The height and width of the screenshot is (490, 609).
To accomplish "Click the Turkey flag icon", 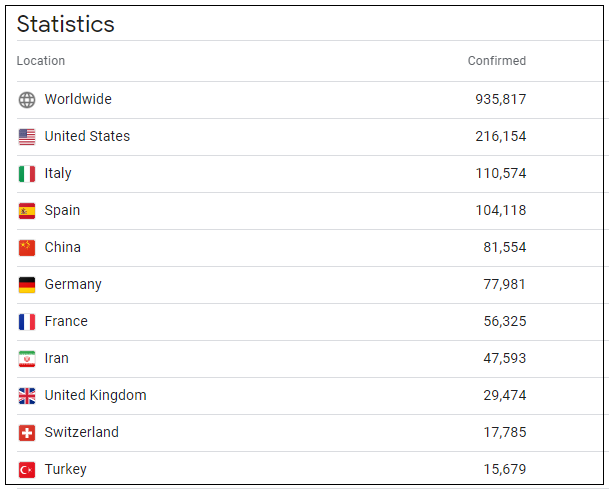I will click(x=27, y=470).
